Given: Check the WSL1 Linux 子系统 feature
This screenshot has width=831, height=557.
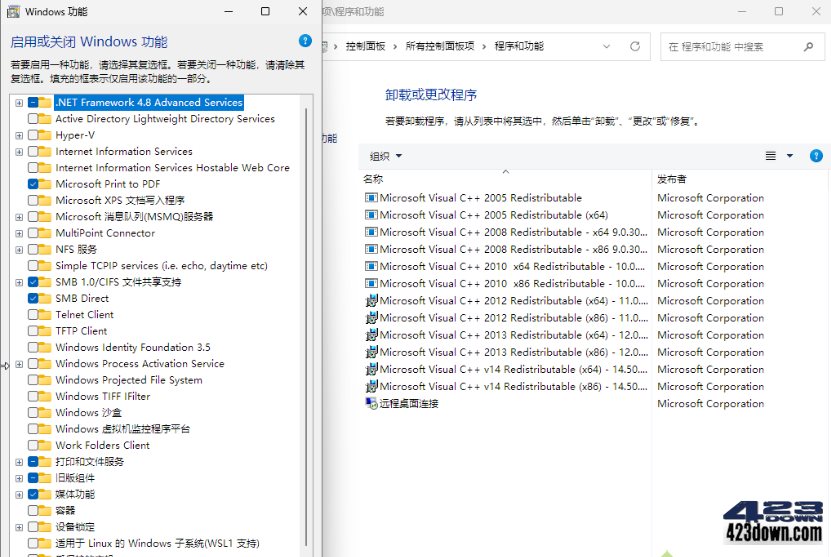Looking at the screenshot, I should (33, 543).
